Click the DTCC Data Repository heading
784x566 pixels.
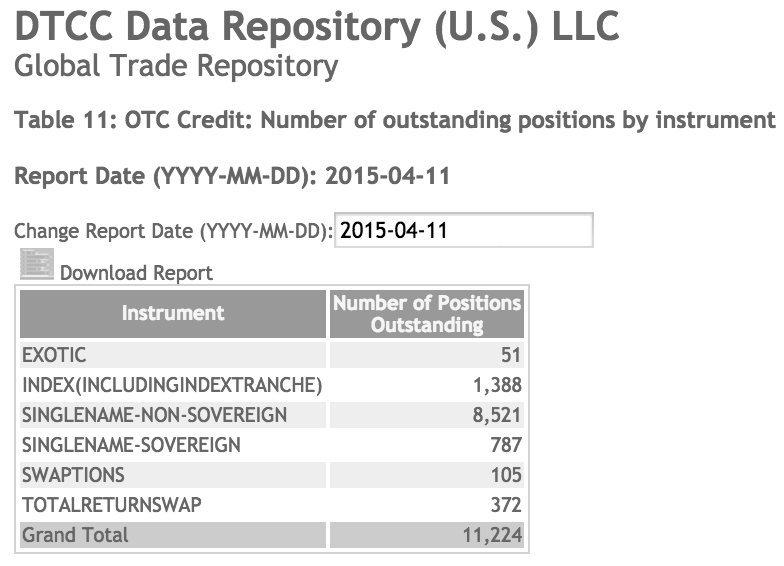(317, 26)
